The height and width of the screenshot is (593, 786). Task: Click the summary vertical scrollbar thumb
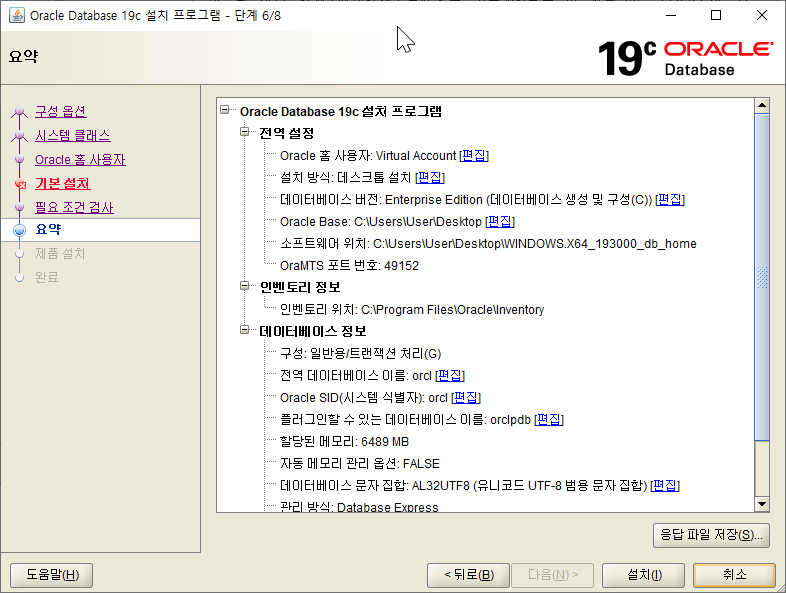pyautogui.click(x=762, y=277)
